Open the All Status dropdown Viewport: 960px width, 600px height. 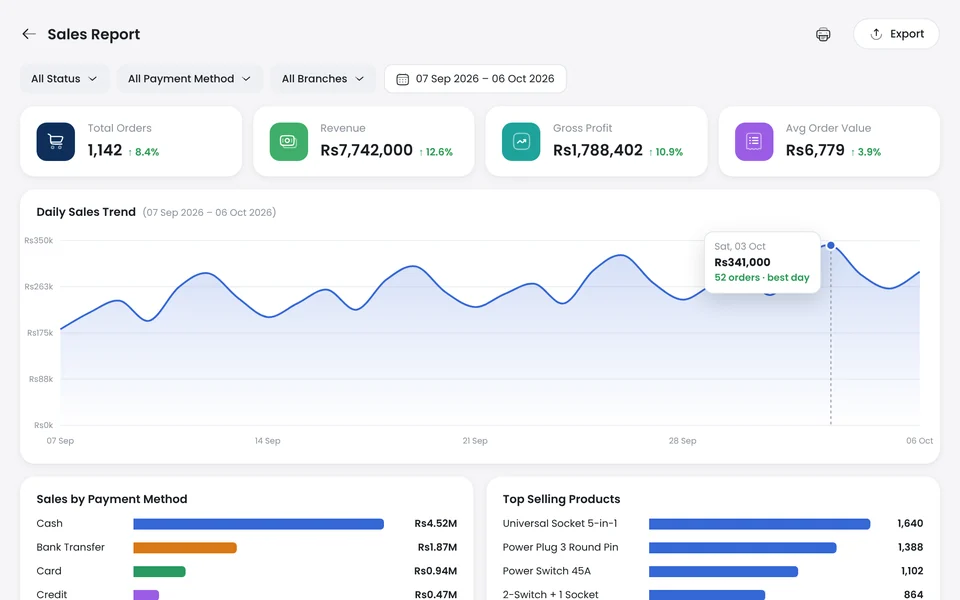[x=64, y=78]
